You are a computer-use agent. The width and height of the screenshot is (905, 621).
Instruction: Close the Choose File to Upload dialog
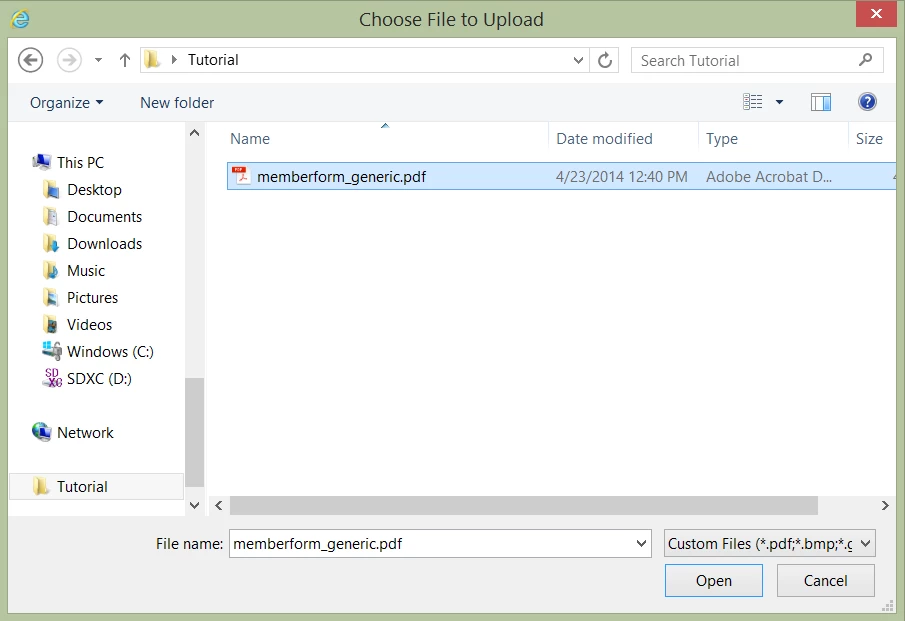(876, 14)
